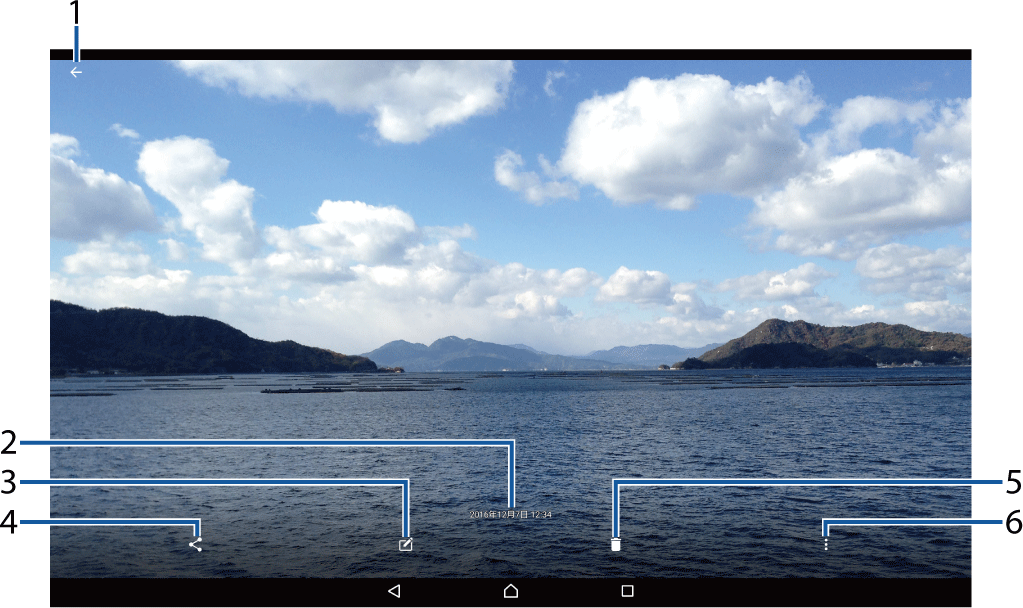Tap the large white cloud in the upper right
Screen dimensions: 1023x608
click(690, 135)
